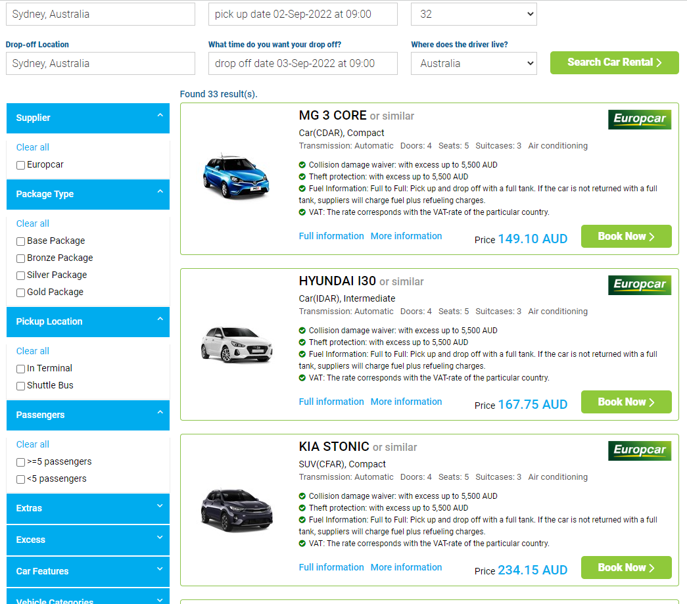This screenshot has height=604, width=687.
Task: Click the price 149.10 AUD
Action: (x=533, y=239)
